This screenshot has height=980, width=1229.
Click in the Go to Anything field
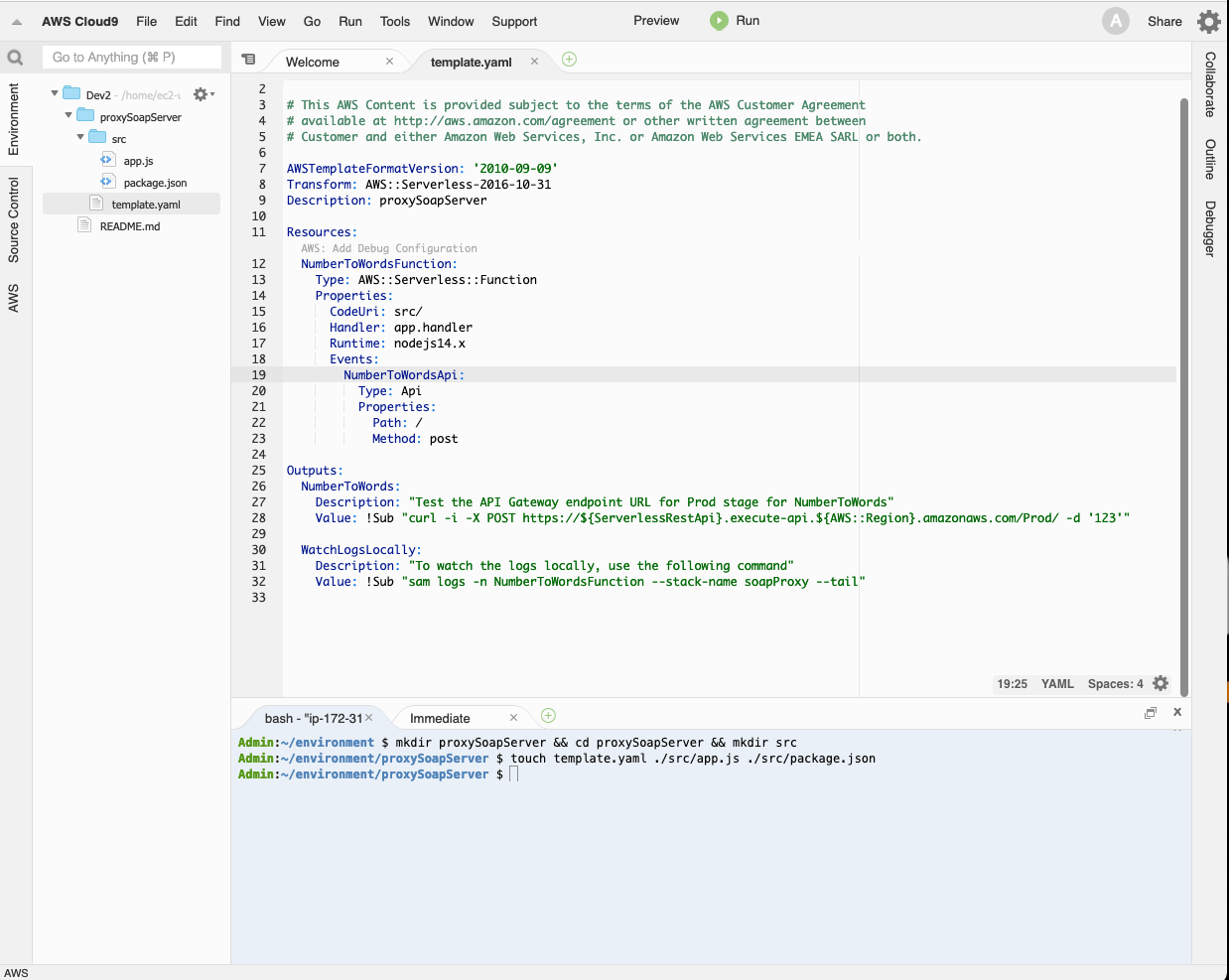(x=131, y=58)
